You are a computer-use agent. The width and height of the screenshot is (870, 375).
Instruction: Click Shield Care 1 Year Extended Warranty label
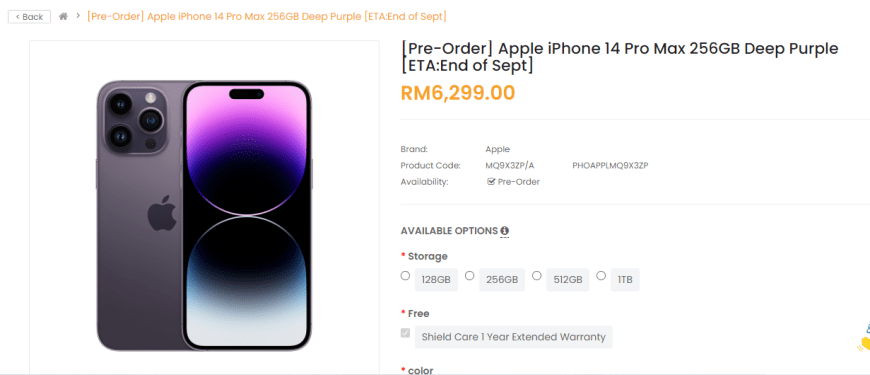(x=514, y=337)
